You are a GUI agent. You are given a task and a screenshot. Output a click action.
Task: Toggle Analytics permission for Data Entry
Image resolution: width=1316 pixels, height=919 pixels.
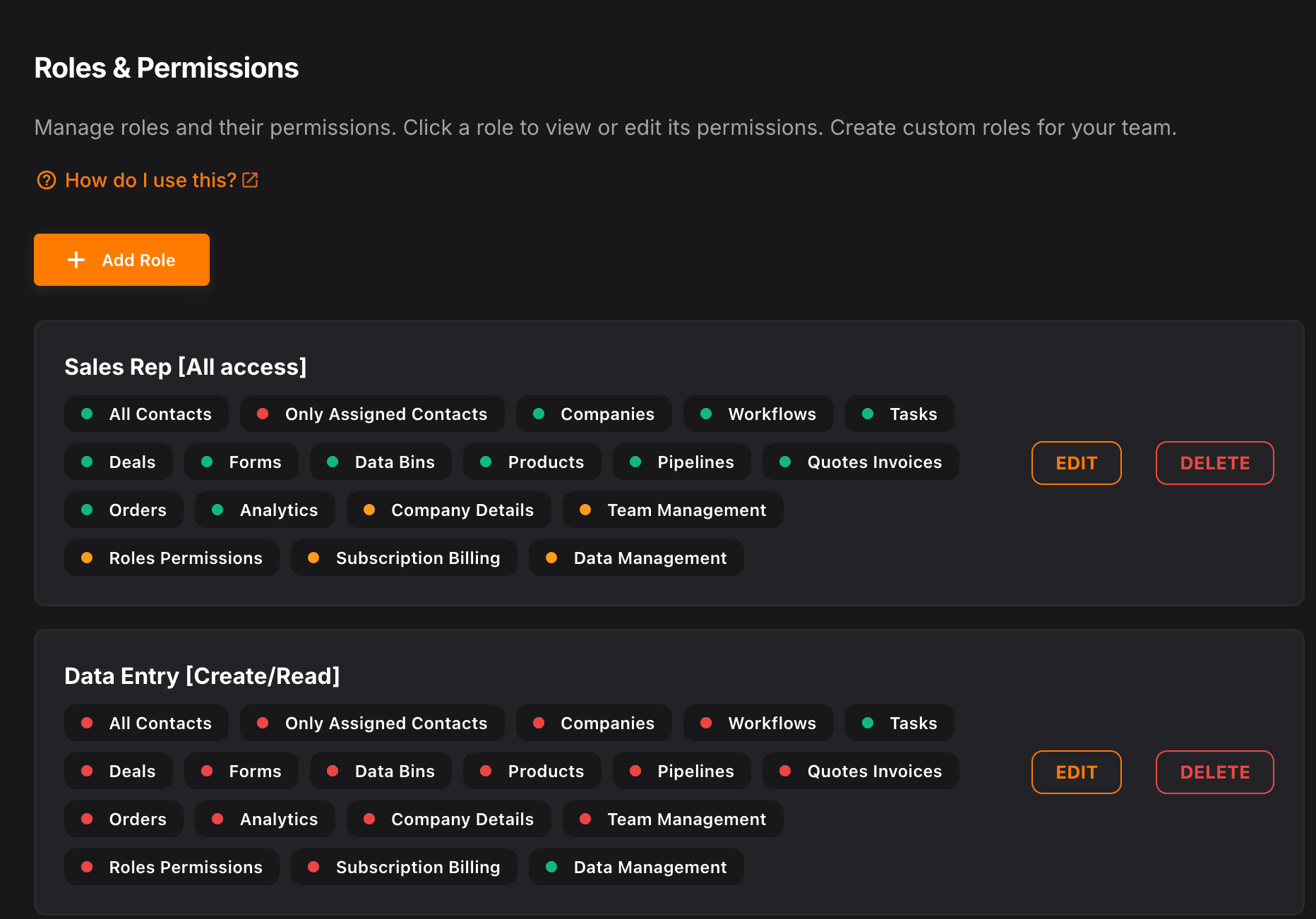265,819
